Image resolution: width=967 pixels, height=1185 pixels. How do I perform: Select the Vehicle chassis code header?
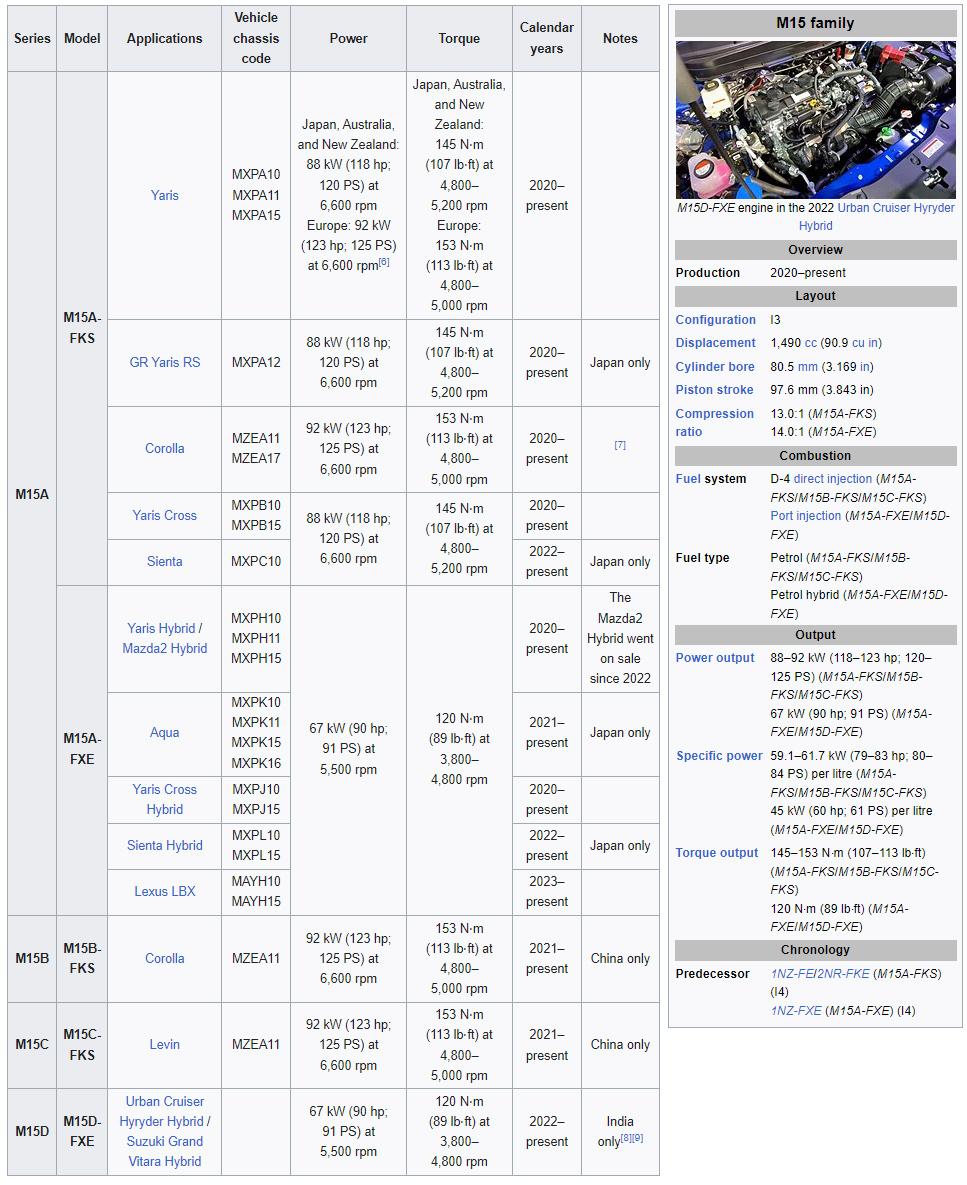[256, 39]
